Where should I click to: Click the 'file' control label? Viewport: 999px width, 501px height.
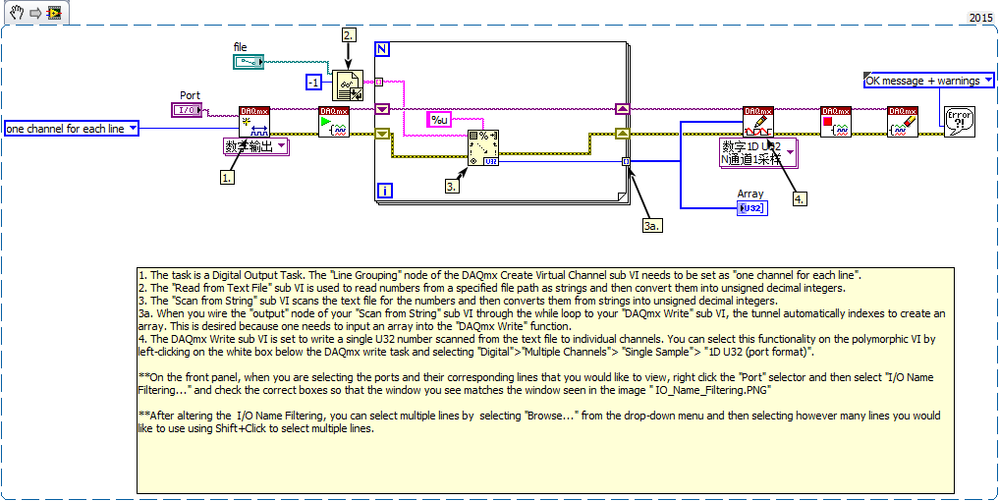pyautogui.click(x=240, y=47)
